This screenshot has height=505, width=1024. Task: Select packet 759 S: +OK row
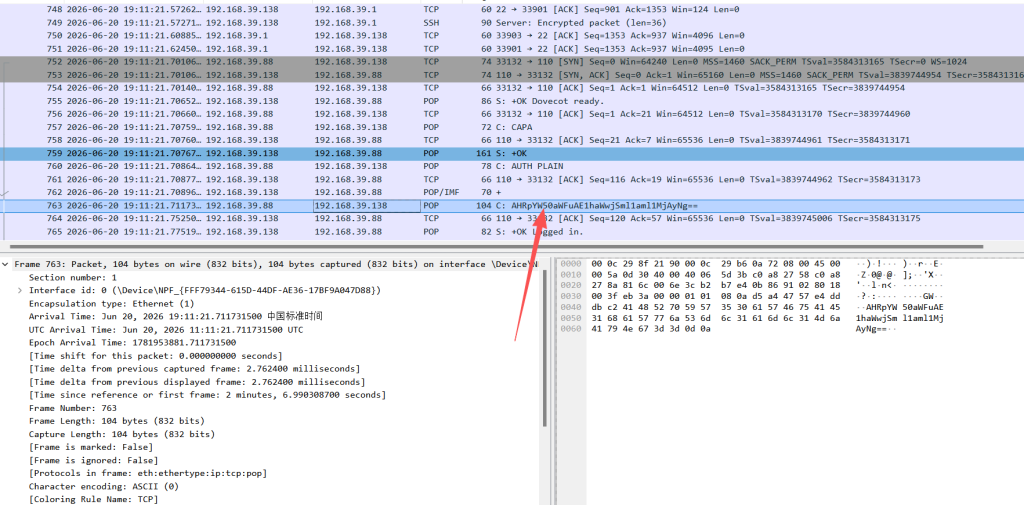tap(512, 154)
